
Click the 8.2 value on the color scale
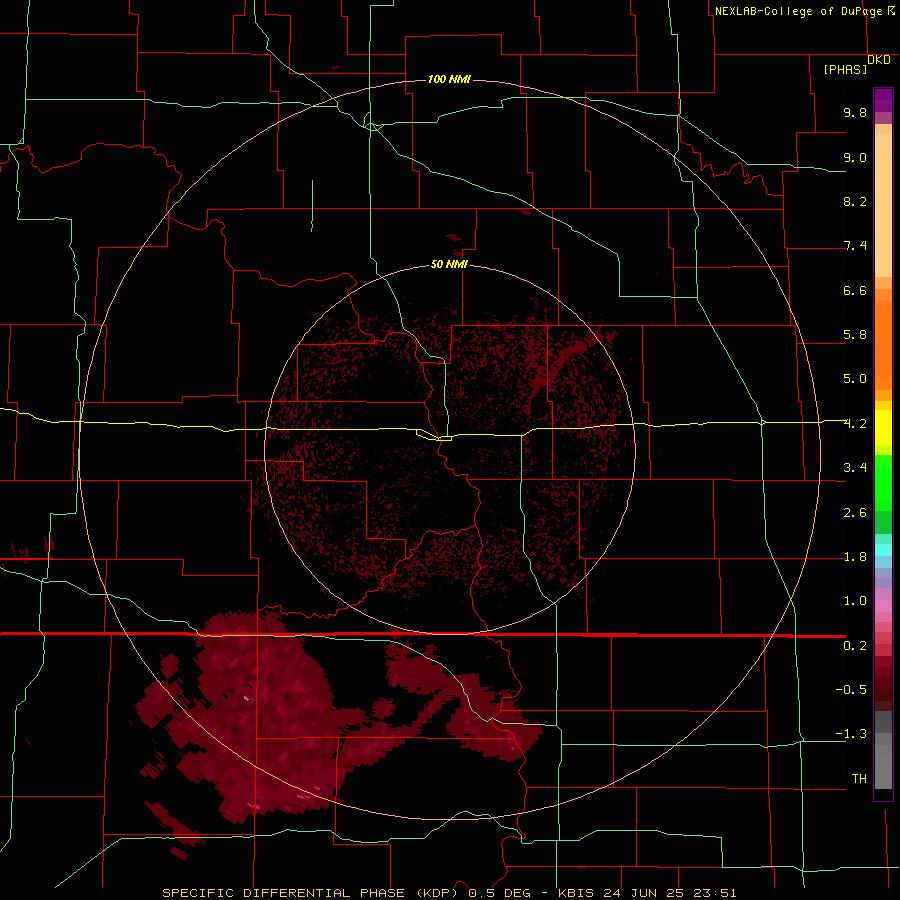[x=855, y=201]
